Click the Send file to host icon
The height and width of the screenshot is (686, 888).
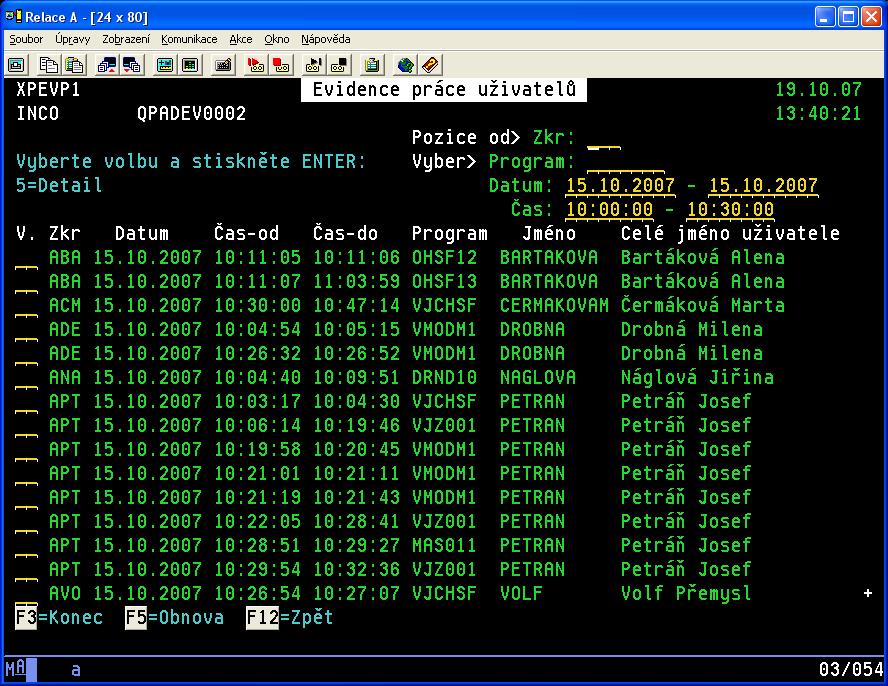106,65
